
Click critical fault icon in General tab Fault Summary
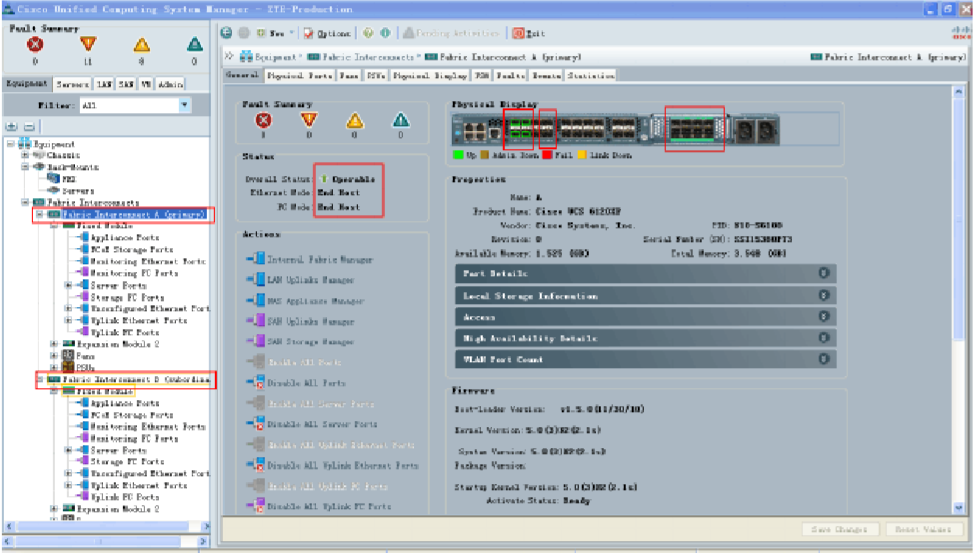(x=263, y=120)
